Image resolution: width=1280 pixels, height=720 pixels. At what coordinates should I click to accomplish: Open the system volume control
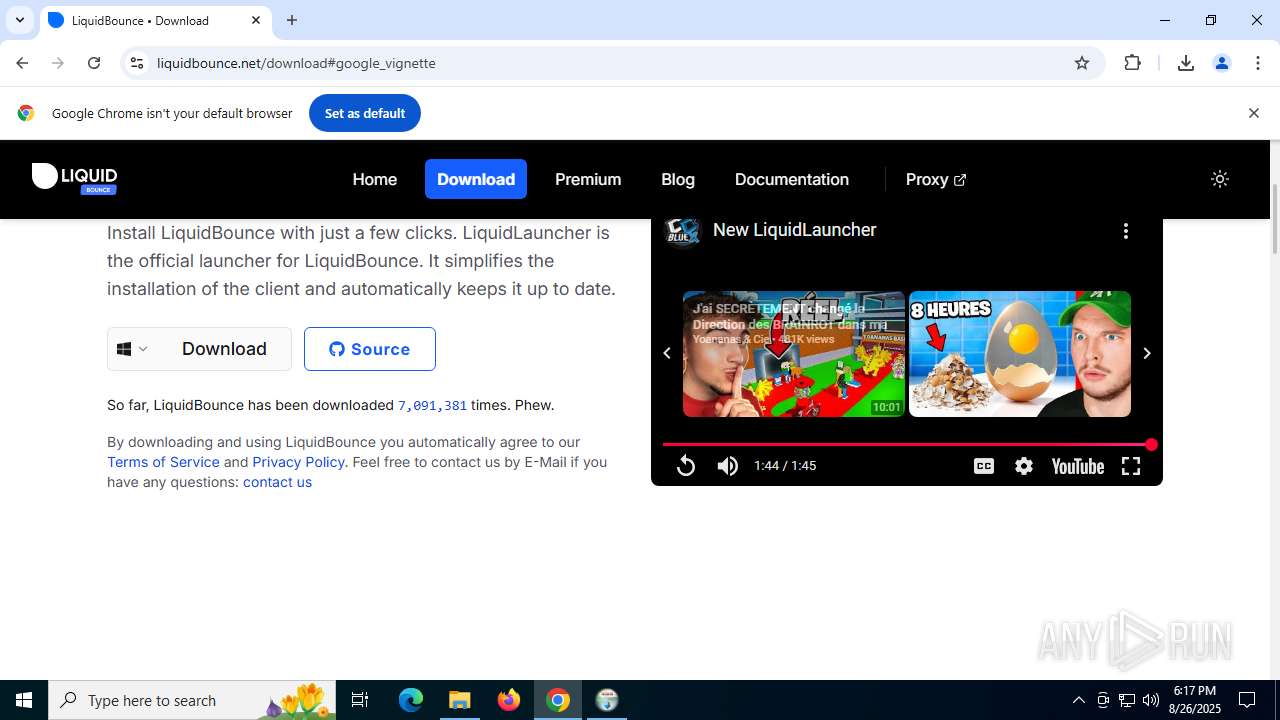tap(1151, 700)
